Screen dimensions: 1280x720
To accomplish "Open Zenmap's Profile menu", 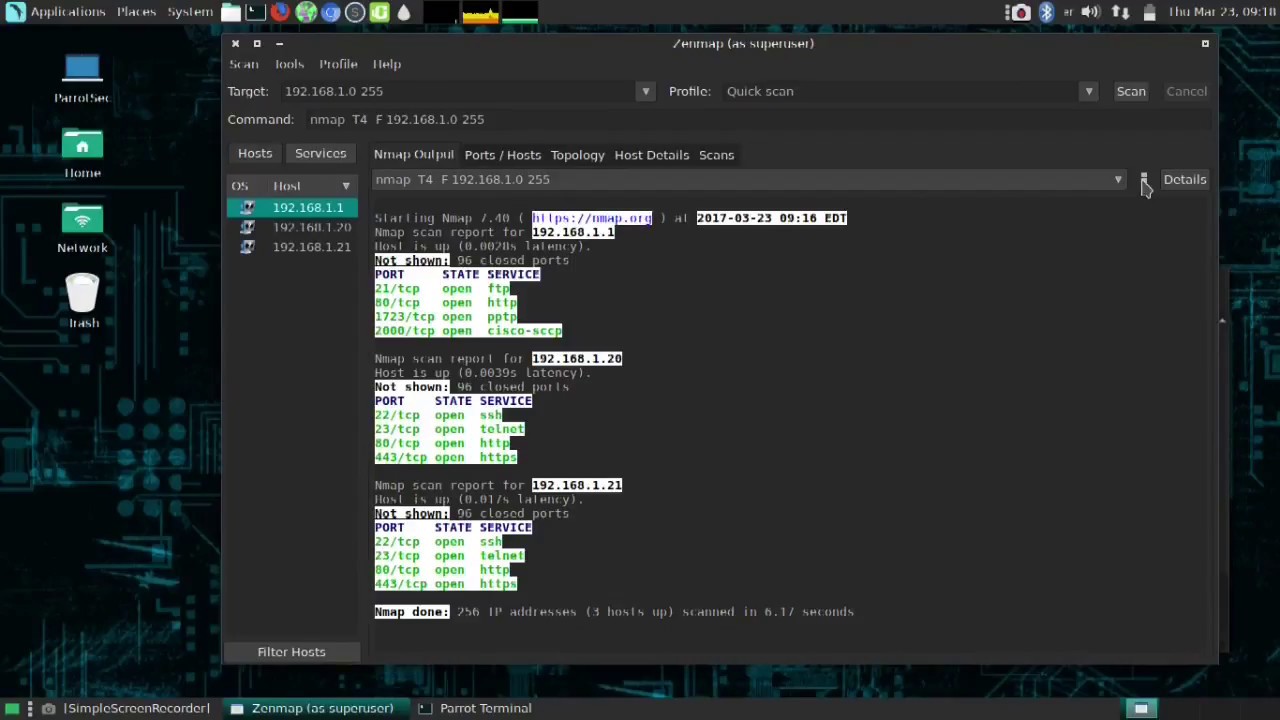I will click(338, 64).
